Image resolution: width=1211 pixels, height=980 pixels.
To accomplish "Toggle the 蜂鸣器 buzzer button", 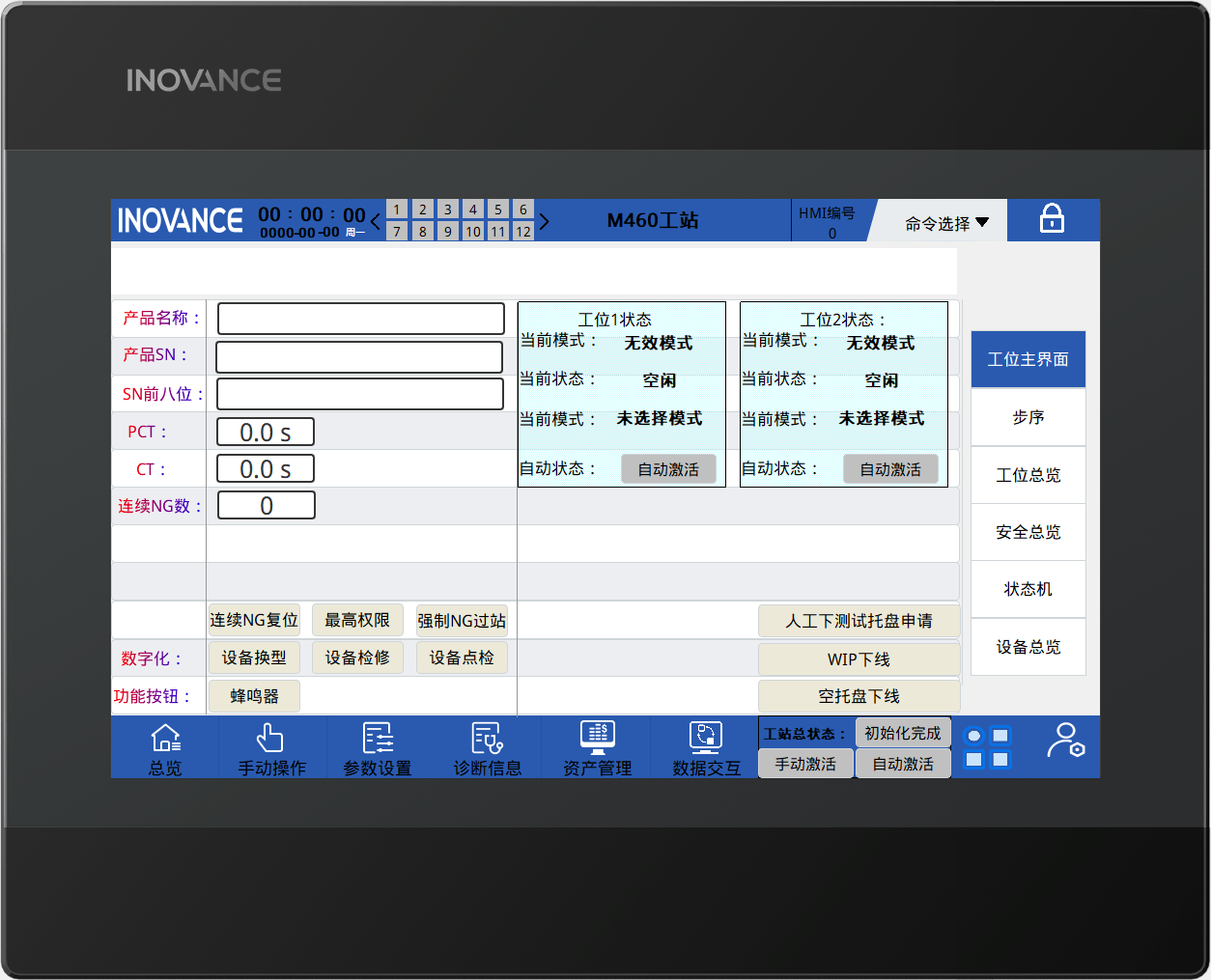I will point(254,696).
